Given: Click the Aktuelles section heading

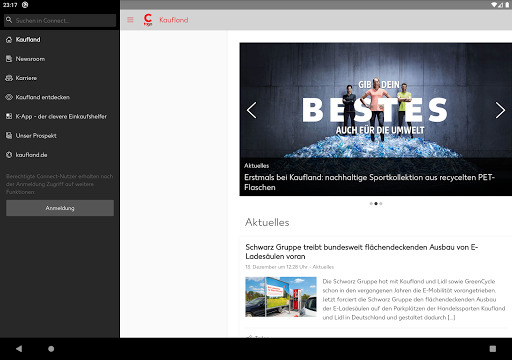Looking at the screenshot, I should 267,222.
